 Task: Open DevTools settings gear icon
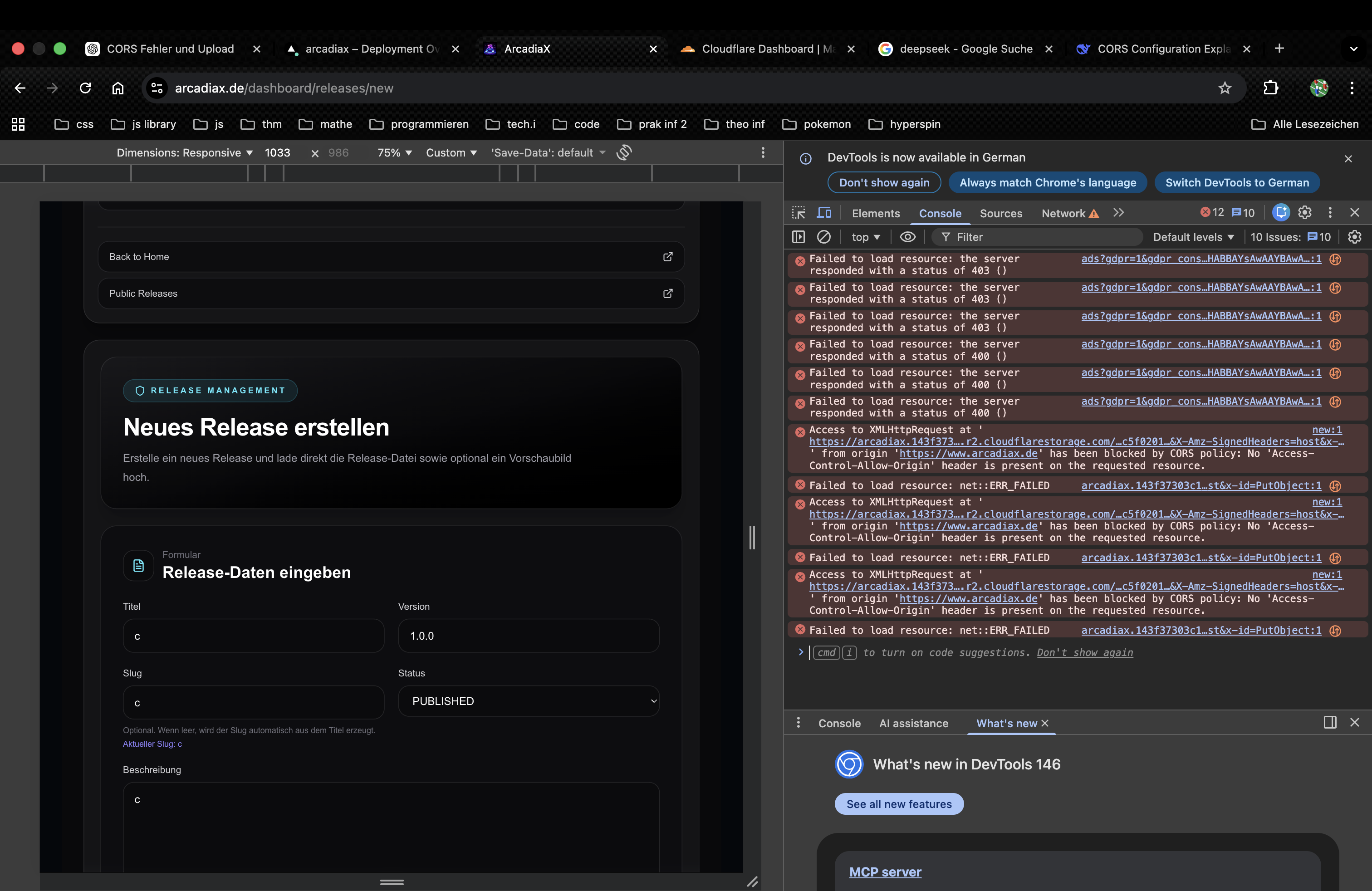(1304, 213)
